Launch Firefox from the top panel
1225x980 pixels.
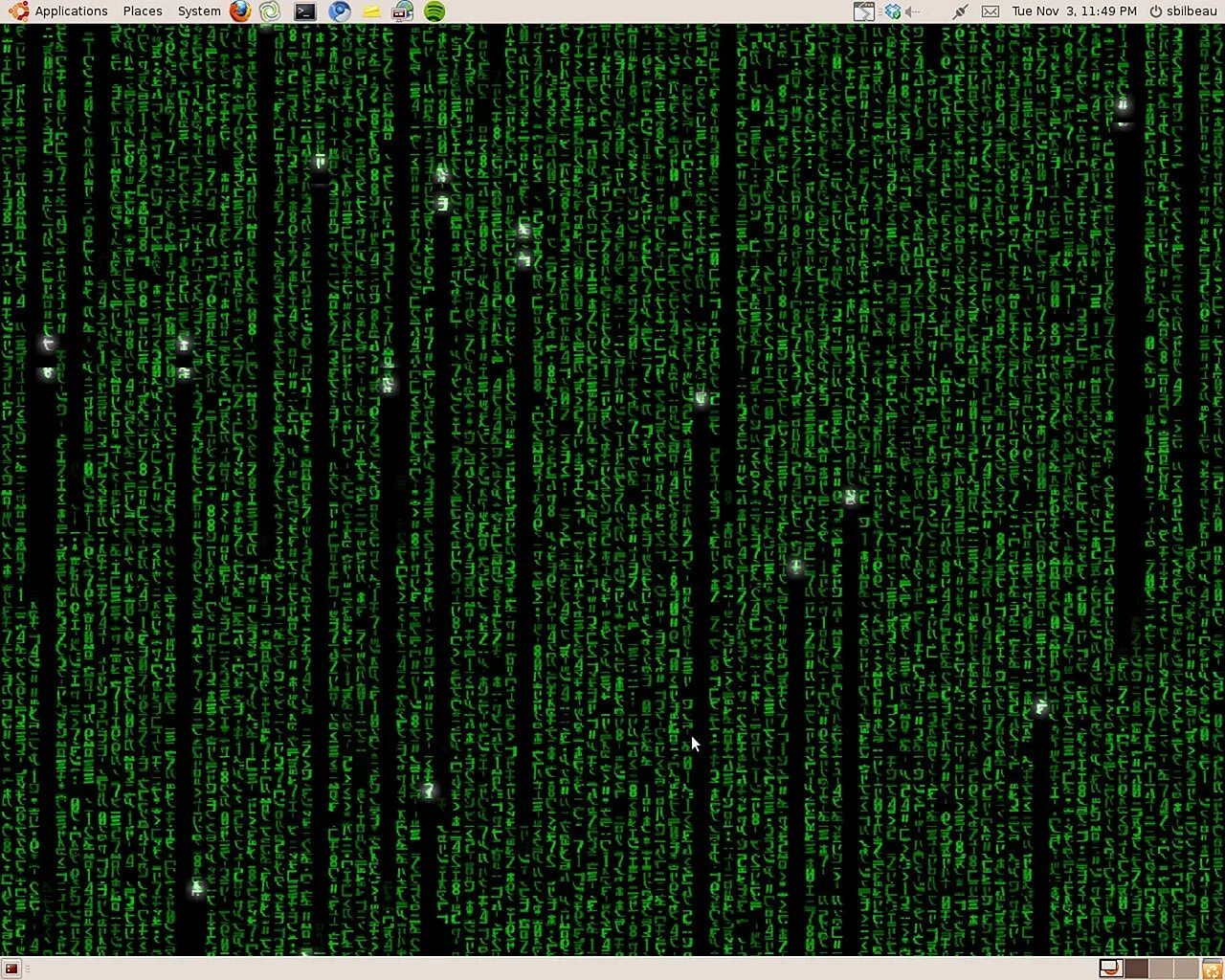[x=240, y=11]
